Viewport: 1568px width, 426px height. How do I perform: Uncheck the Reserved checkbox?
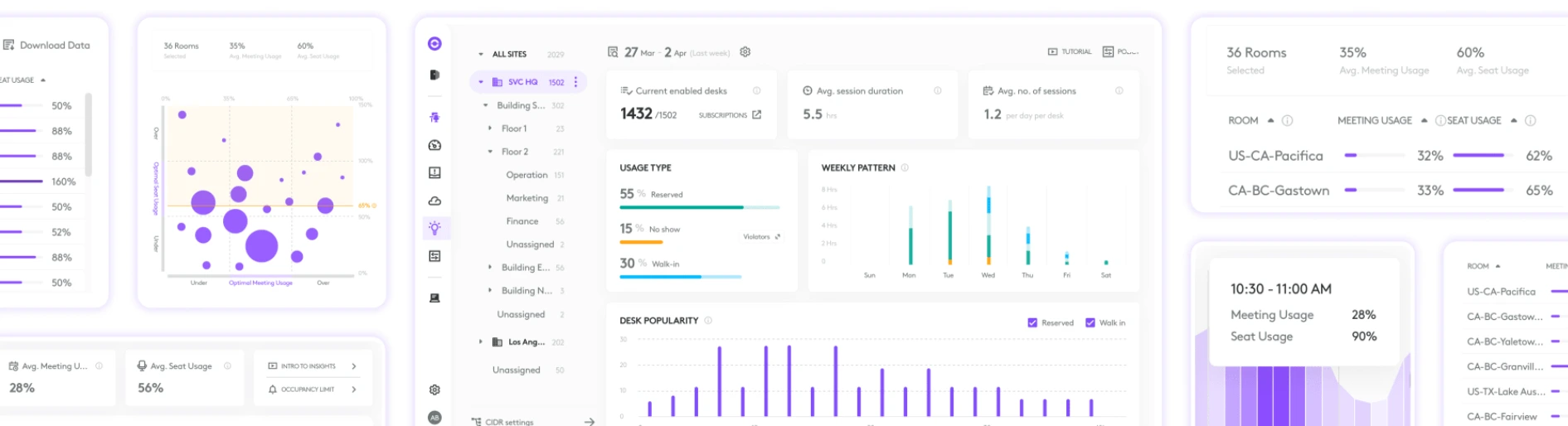click(1032, 323)
